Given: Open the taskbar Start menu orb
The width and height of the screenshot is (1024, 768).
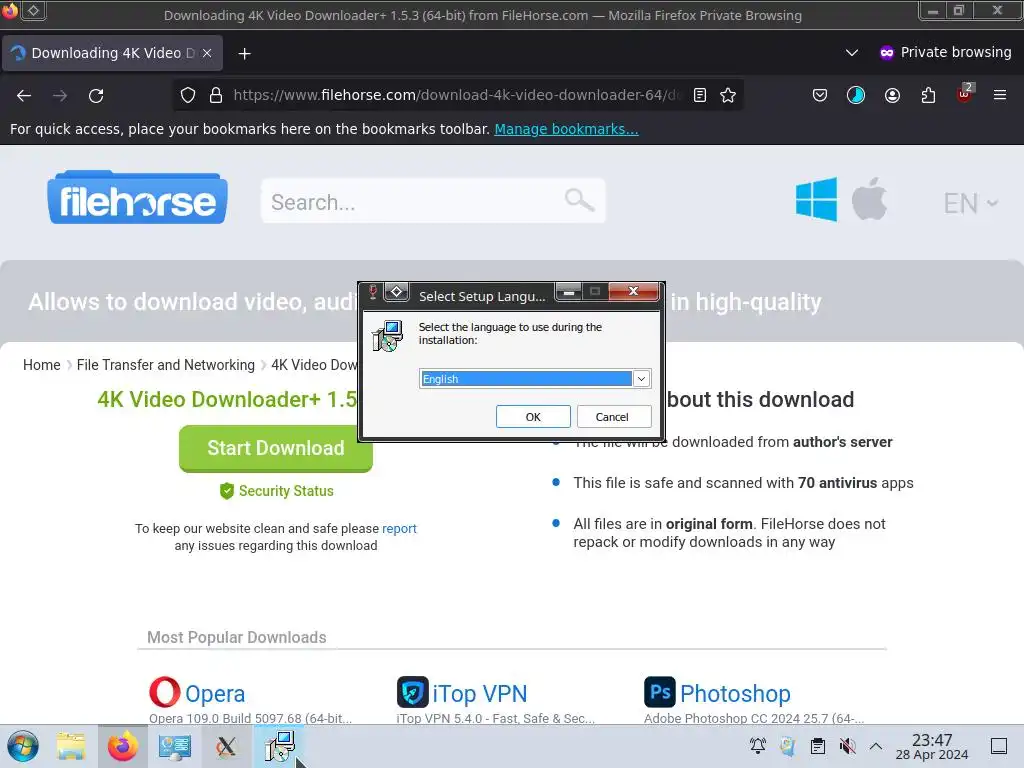Looking at the screenshot, I should pyautogui.click(x=23, y=746).
